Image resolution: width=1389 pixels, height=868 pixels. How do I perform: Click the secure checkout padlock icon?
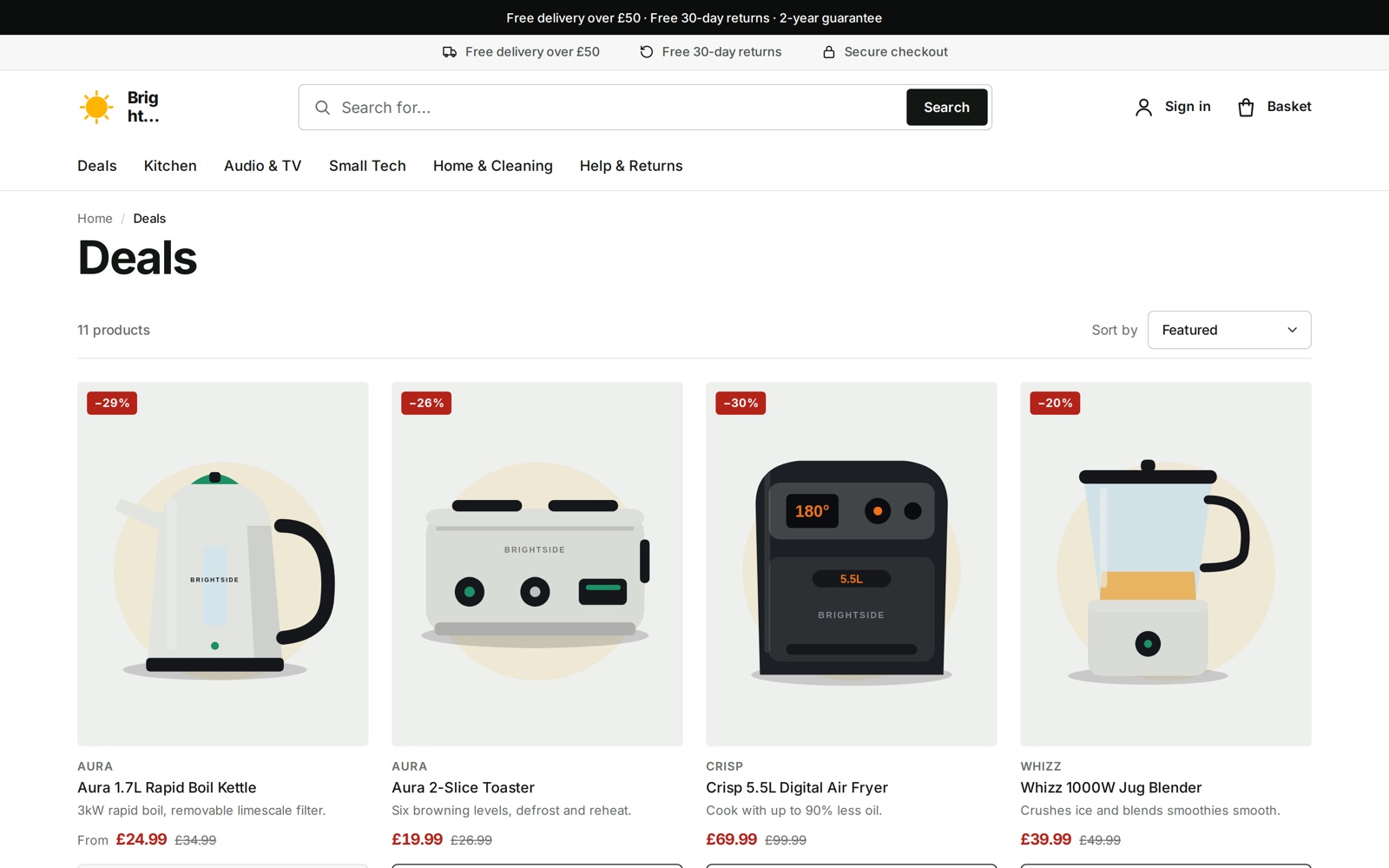coord(829,52)
